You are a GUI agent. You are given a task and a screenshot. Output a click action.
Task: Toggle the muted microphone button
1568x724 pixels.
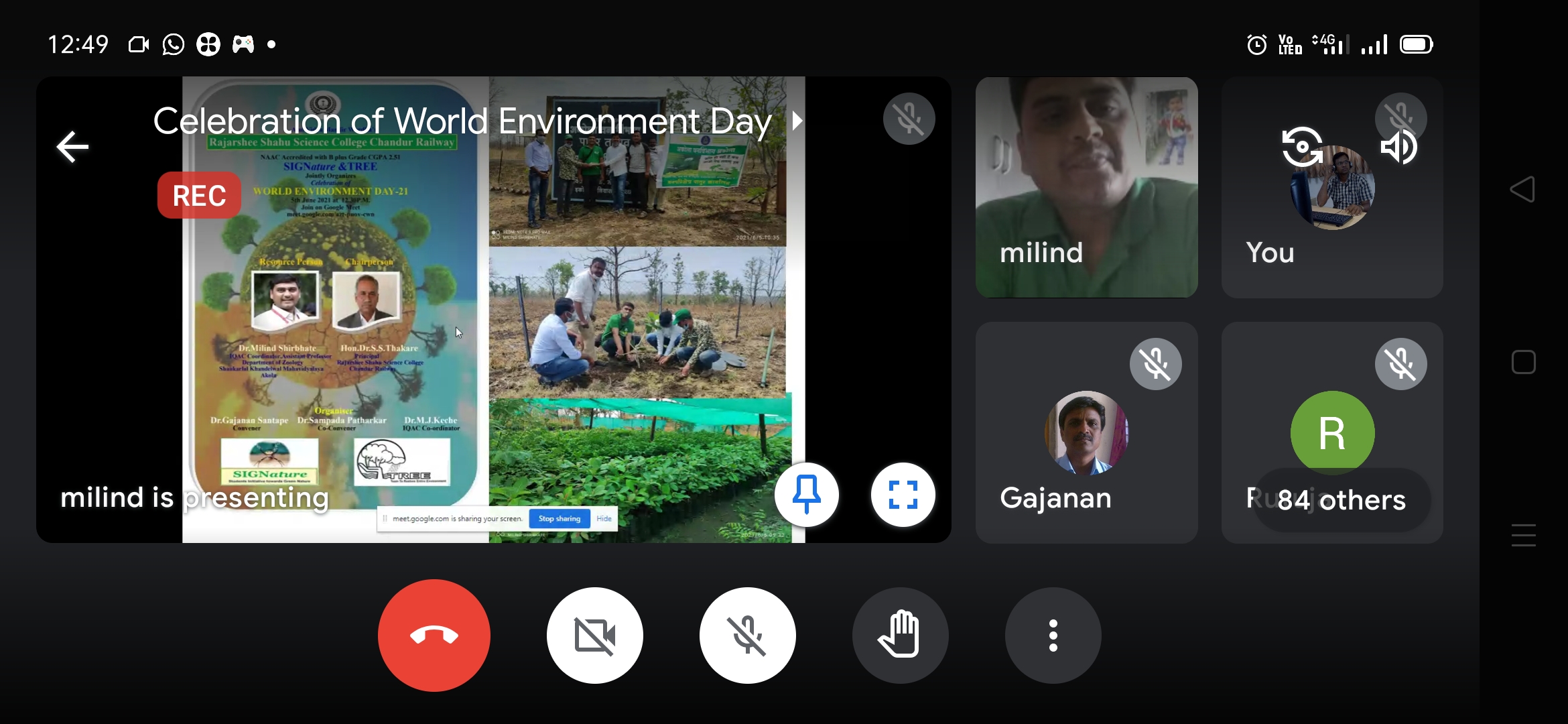(747, 635)
